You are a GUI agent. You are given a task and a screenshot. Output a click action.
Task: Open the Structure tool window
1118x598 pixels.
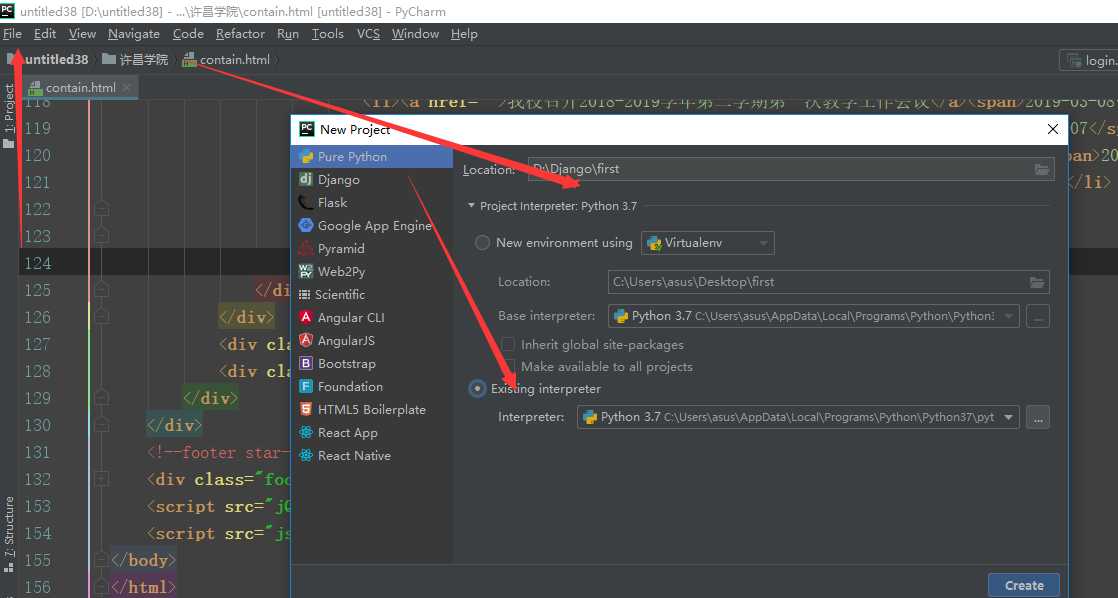click(9, 535)
